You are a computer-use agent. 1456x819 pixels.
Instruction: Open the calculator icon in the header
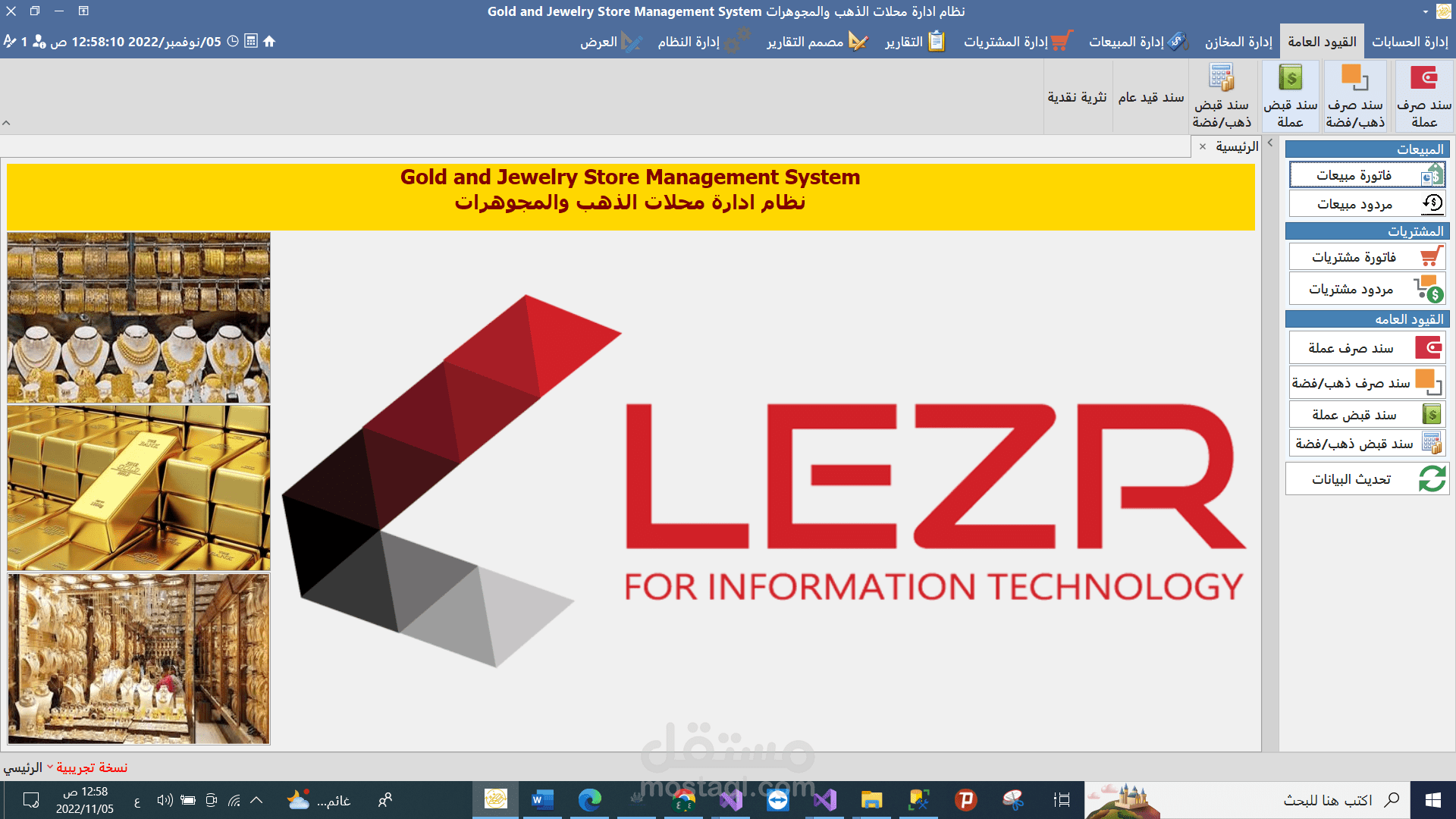click(251, 42)
